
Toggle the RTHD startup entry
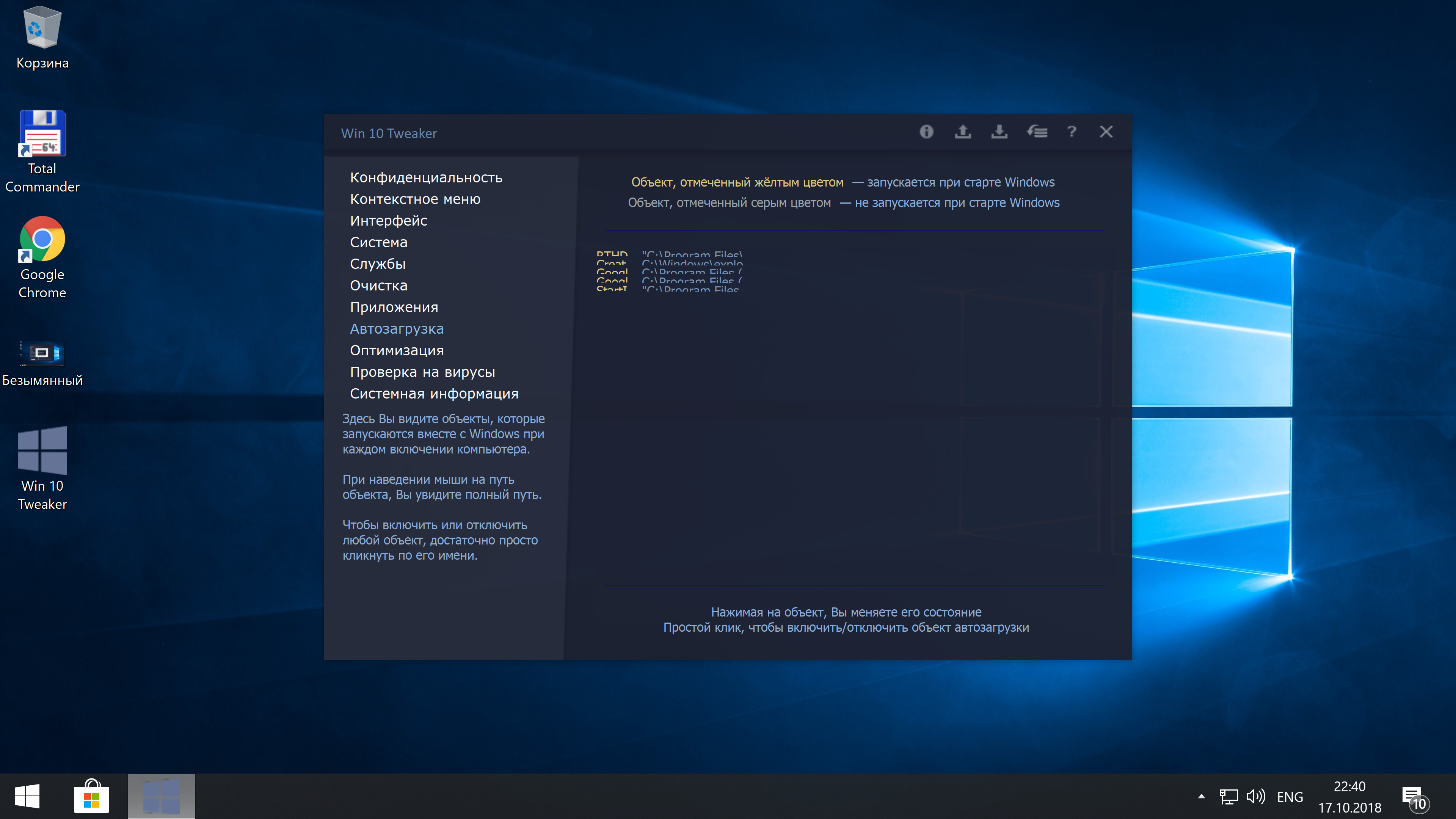pyautogui.click(x=612, y=255)
